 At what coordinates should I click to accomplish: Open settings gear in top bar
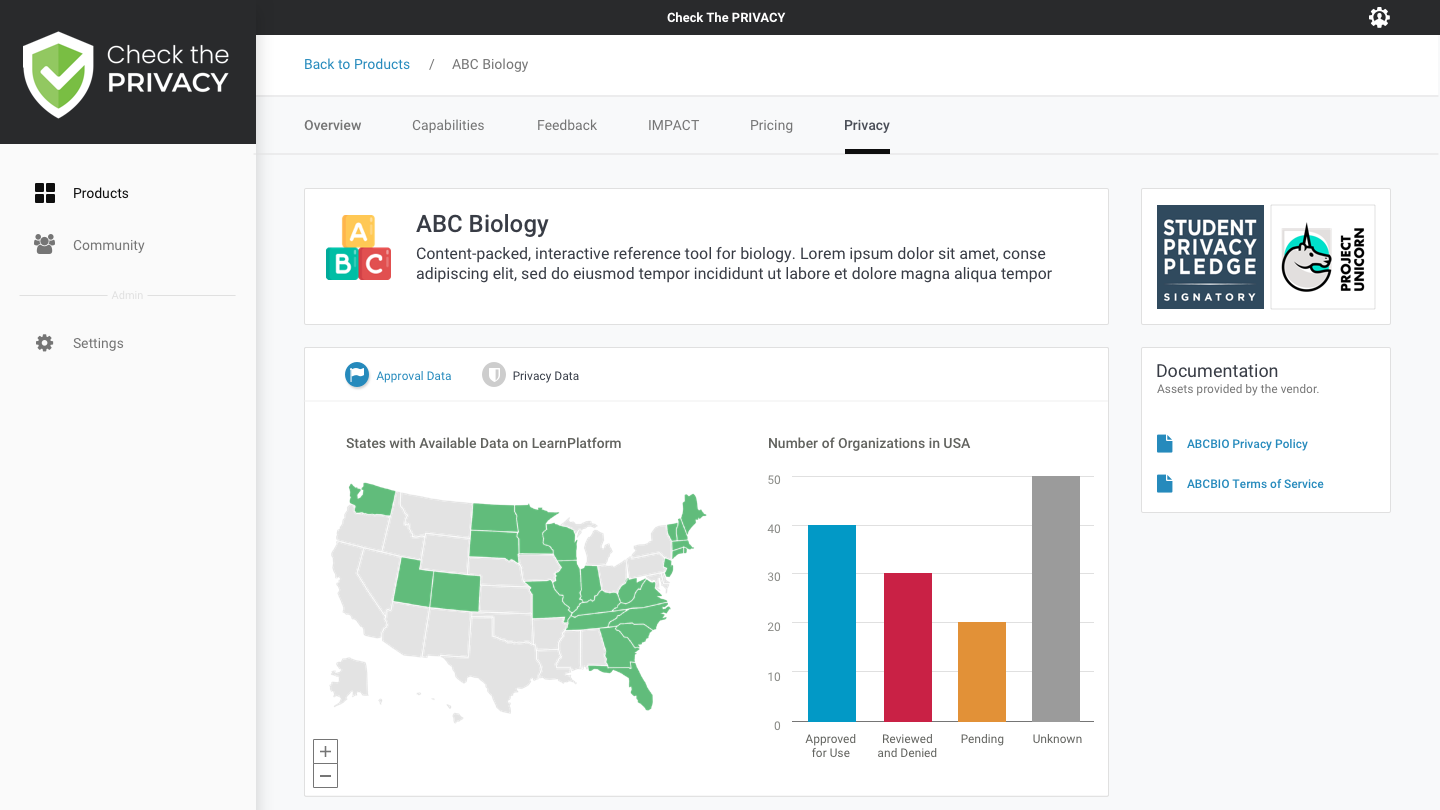1379,17
